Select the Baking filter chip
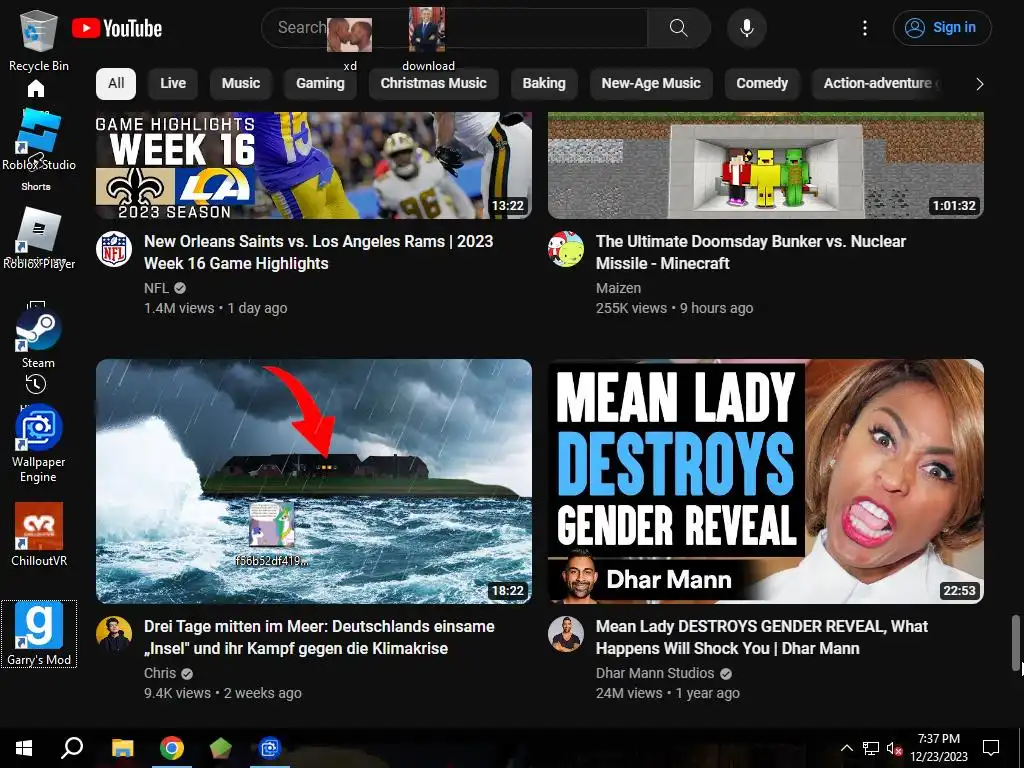This screenshot has height=768, width=1024. click(544, 84)
